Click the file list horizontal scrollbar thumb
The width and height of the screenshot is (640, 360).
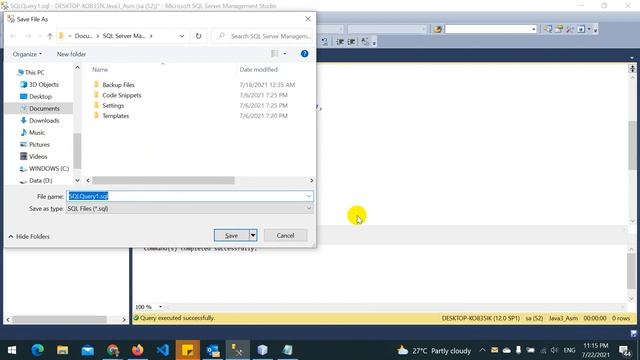[163, 180]
